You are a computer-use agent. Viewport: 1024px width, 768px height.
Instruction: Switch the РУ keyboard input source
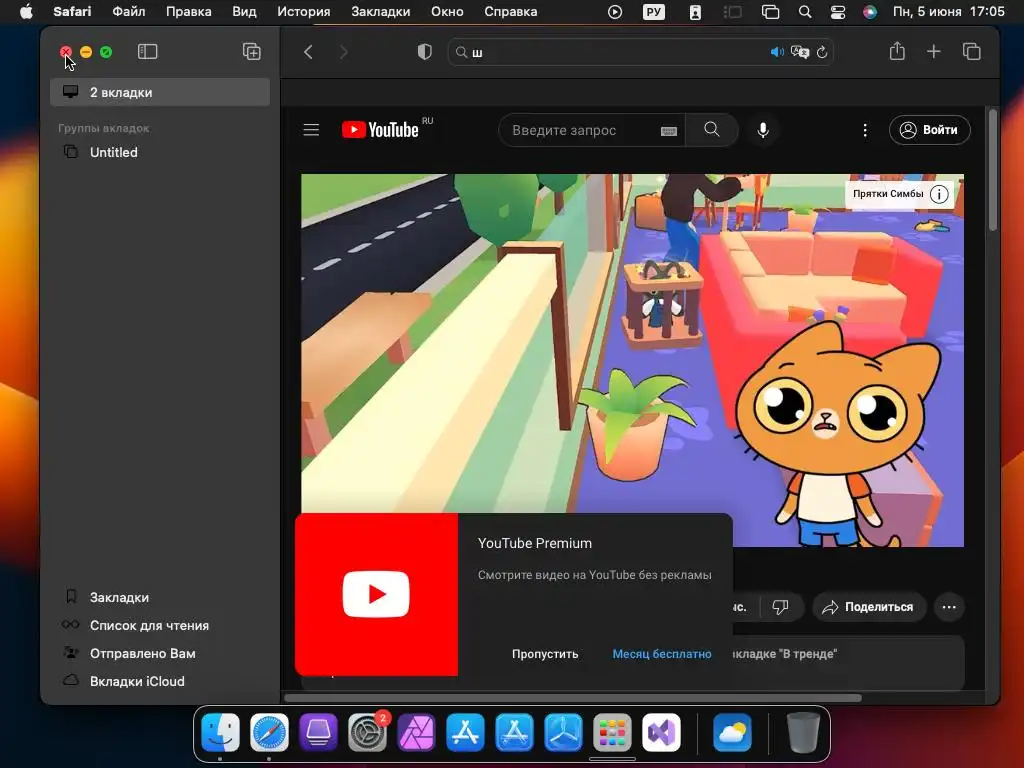pyautogui.click(x=654, y=12)
